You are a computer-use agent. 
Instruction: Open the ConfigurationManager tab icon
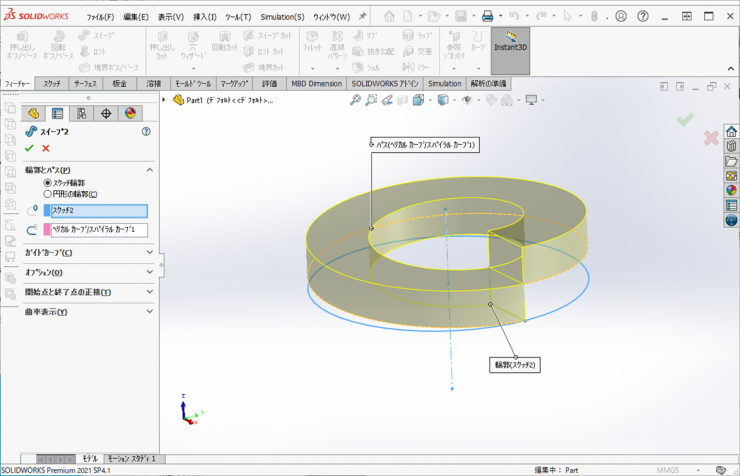pos(81,113)
